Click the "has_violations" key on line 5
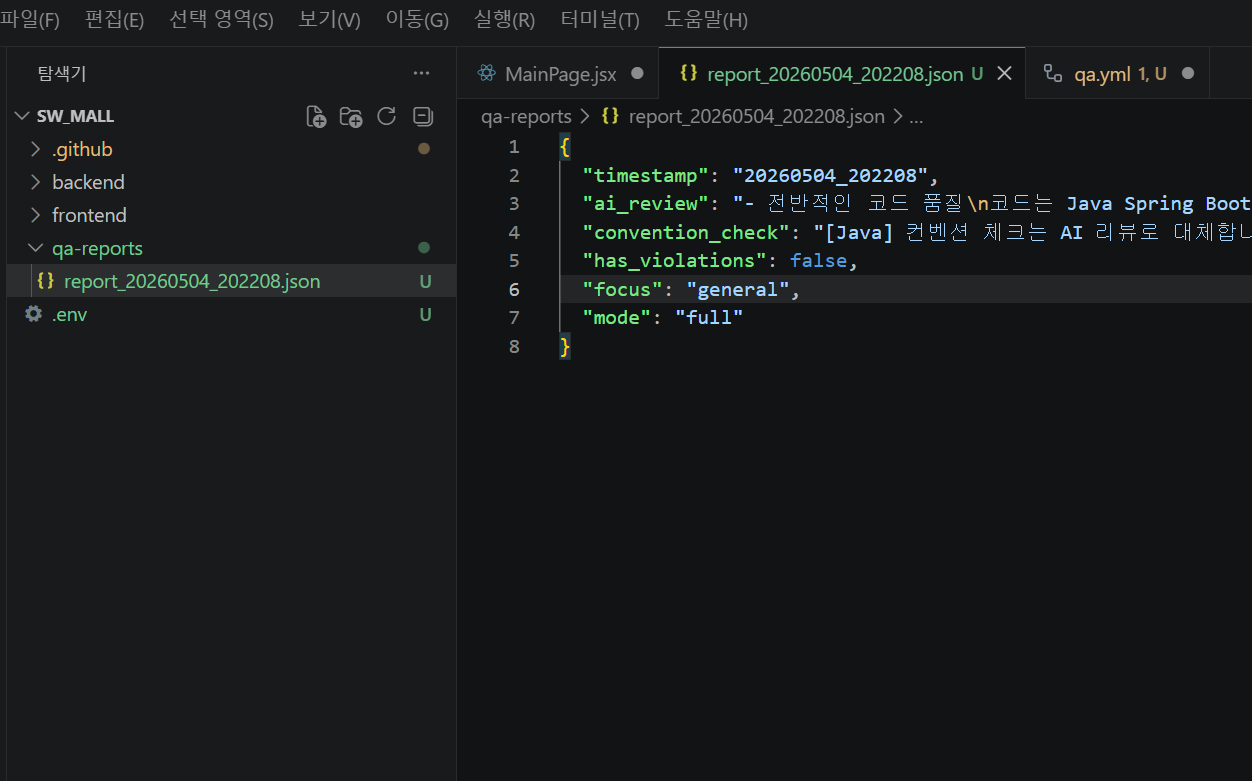1252x781 pixels. click(x=674, y=260)
